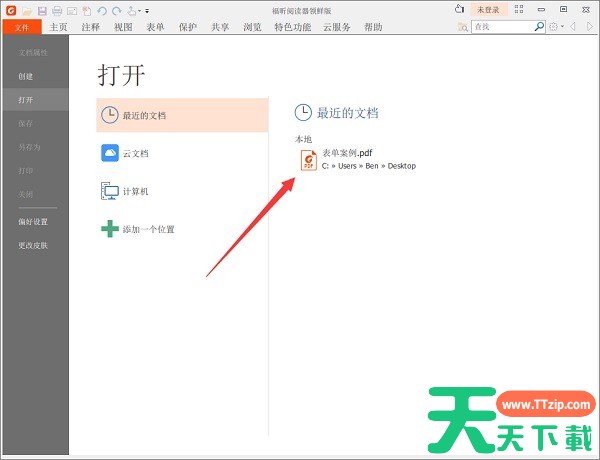Select 创建 in the left sidebar

pyautogui.click(x=25, y=76)
